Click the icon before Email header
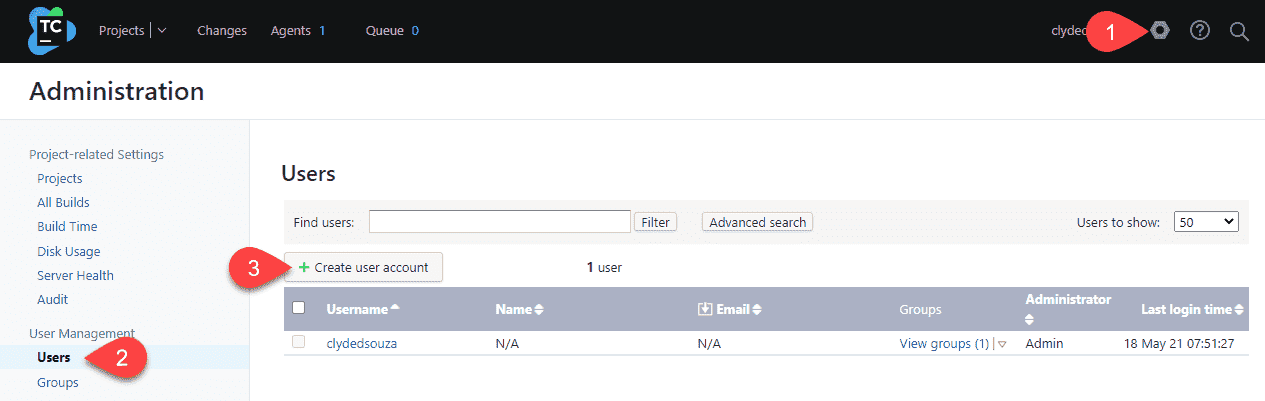The width and height of the screenshot is (1265, 401). tap(705, 310)
